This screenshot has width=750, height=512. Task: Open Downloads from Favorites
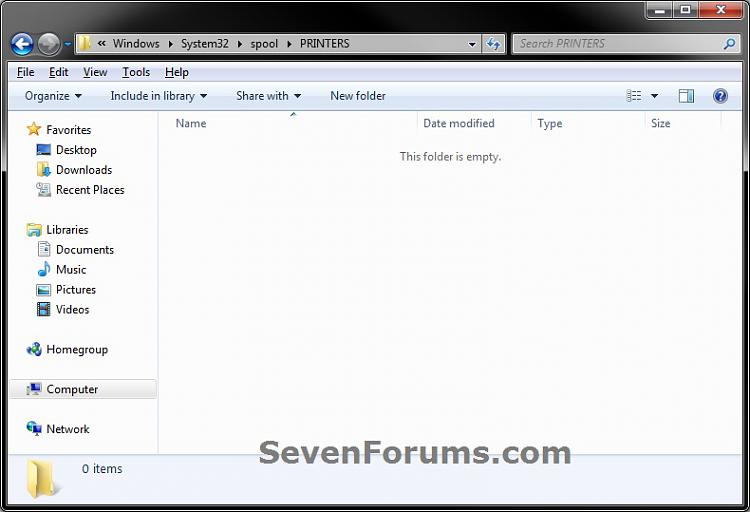[x=84, y=170]
